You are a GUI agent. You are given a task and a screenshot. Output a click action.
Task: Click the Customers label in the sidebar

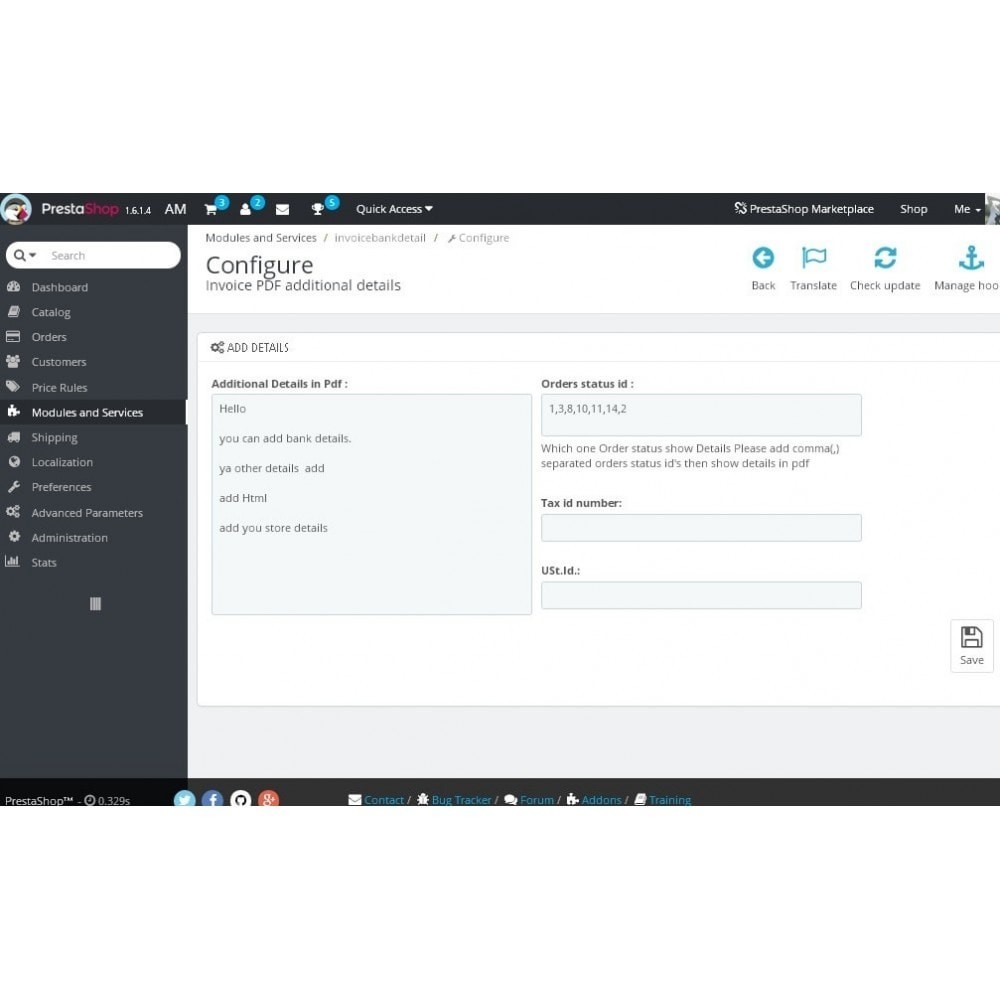click(59, 362)
